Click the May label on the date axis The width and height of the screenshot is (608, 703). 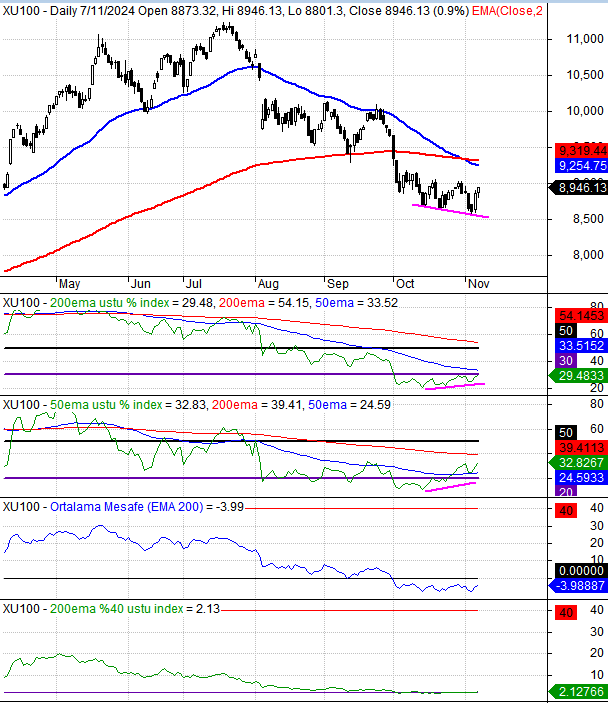click(x=69, y=284)
